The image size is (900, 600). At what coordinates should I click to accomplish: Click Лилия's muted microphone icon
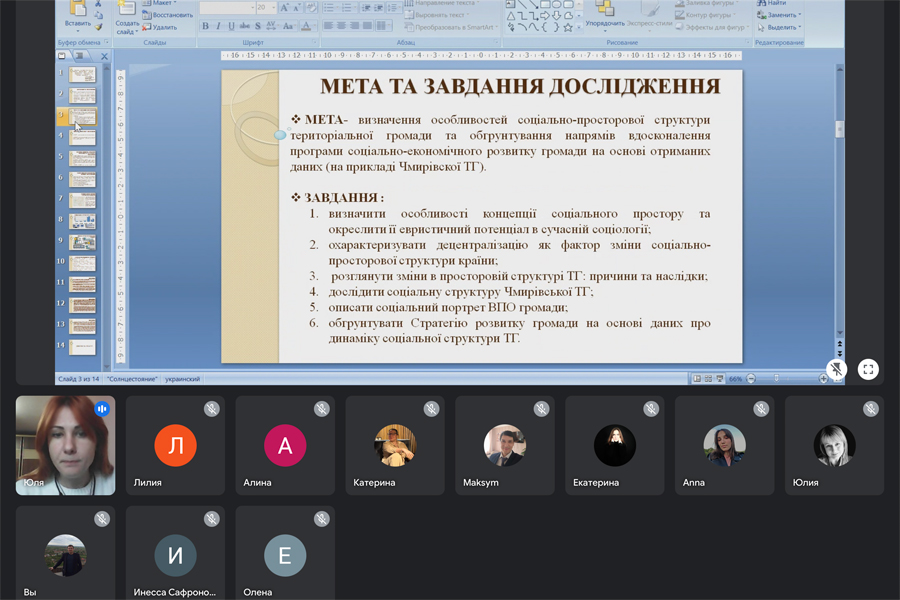pyautogui.click(x=212, y=409)
